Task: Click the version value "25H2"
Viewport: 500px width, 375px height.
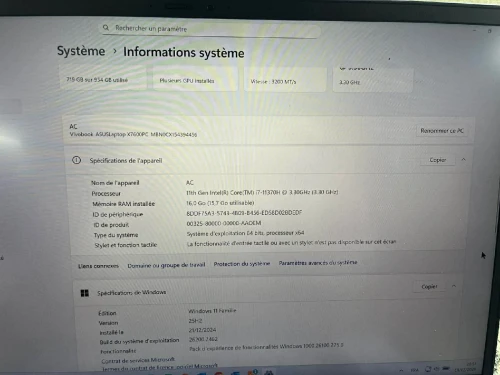Action: tap(195, 321)
